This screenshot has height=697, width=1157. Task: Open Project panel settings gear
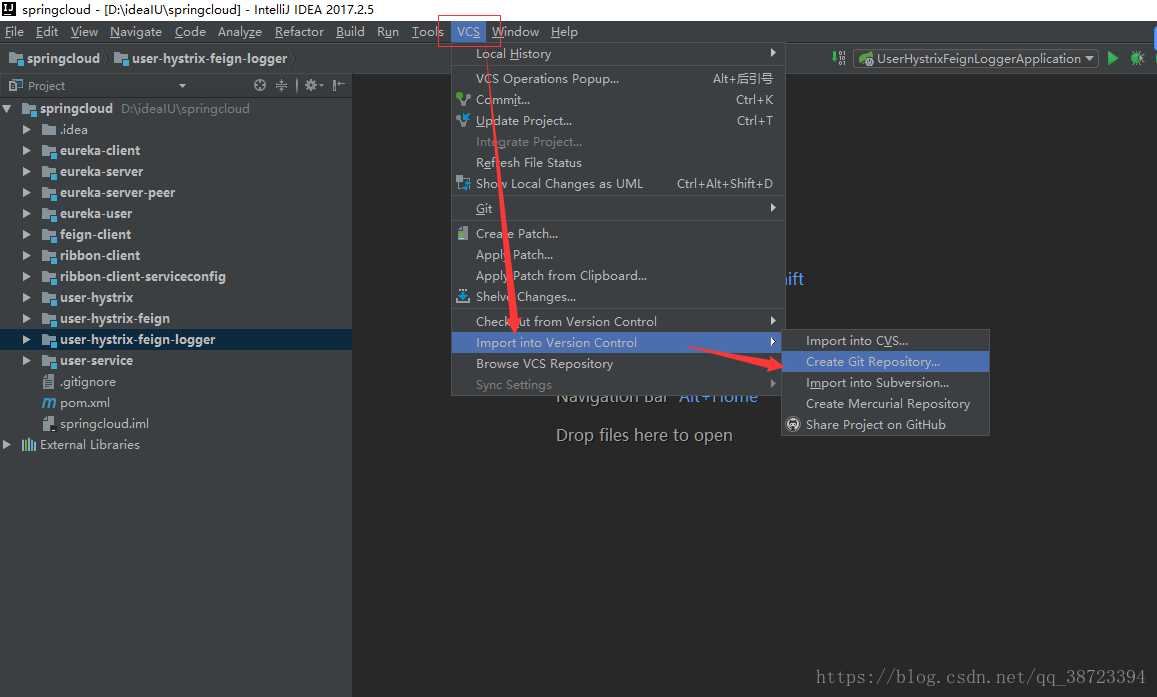(x=313, y=86)
